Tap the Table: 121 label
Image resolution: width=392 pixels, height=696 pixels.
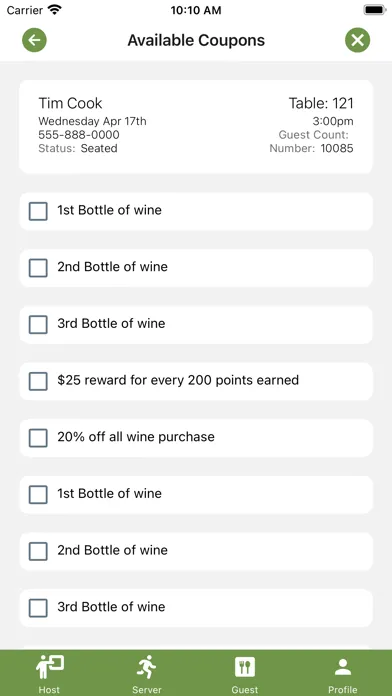tap(321, 103)
